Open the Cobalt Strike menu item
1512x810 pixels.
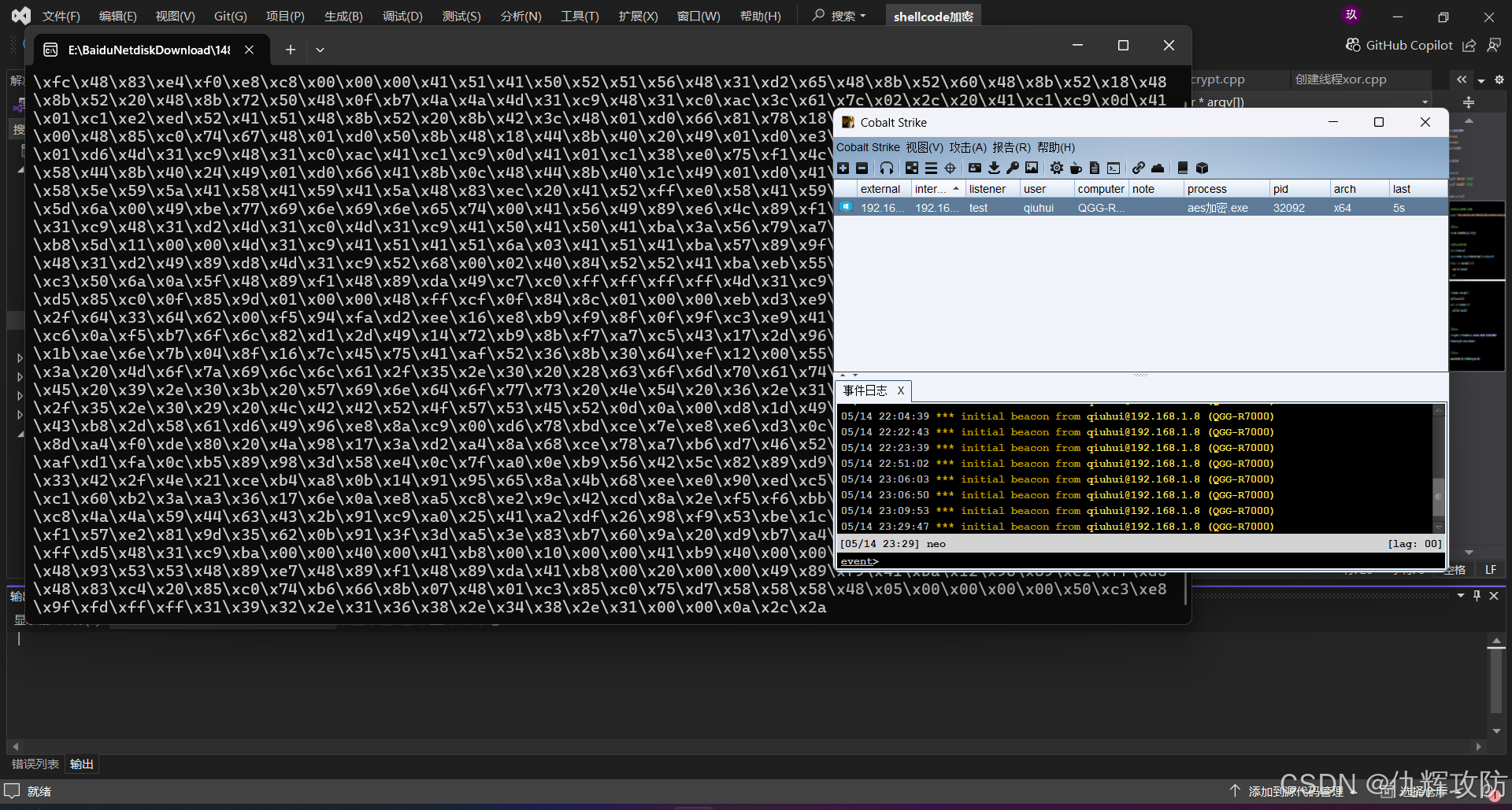click(868, 147)
